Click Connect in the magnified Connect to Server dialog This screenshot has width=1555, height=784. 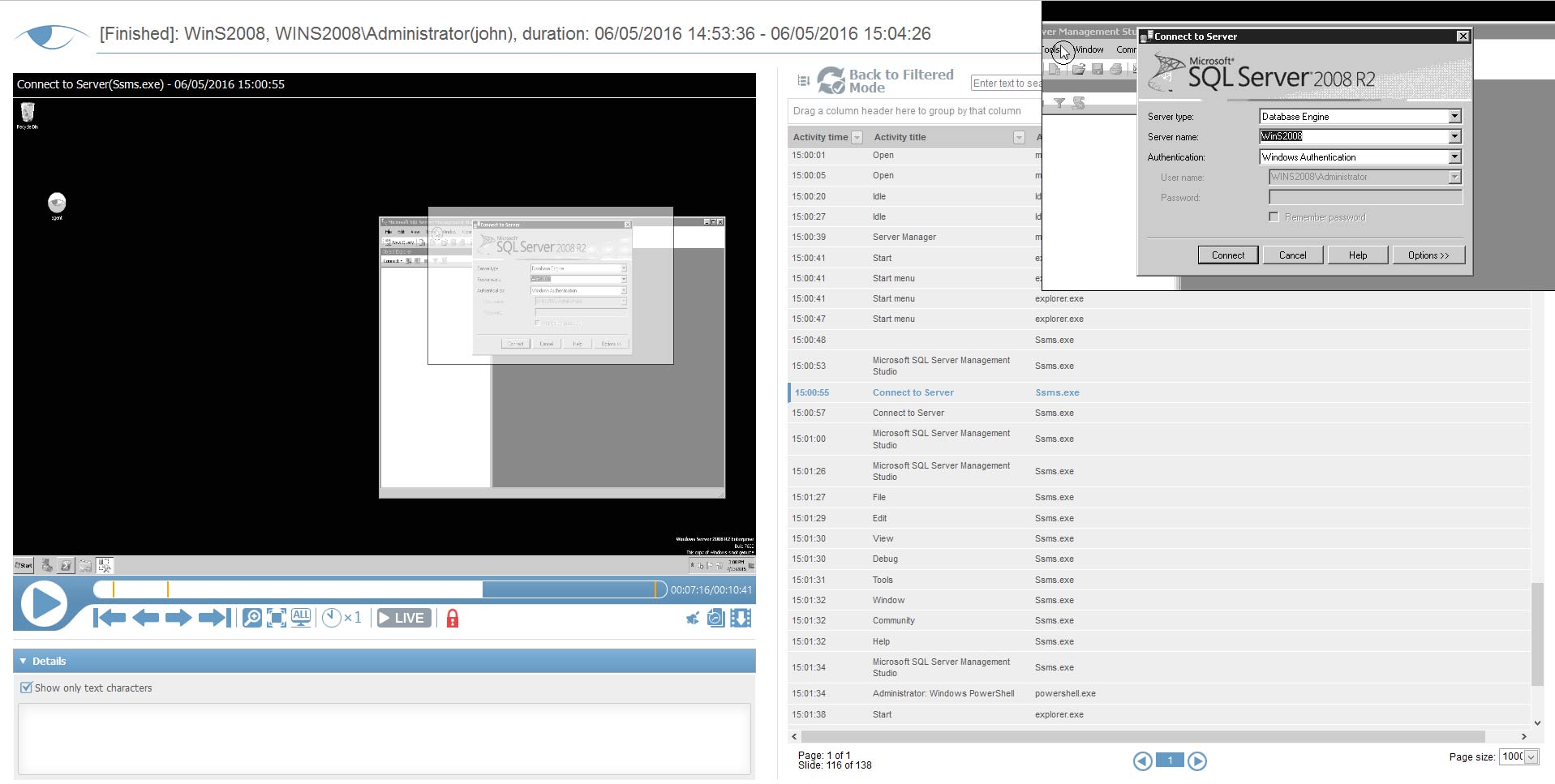(1228, 255)
